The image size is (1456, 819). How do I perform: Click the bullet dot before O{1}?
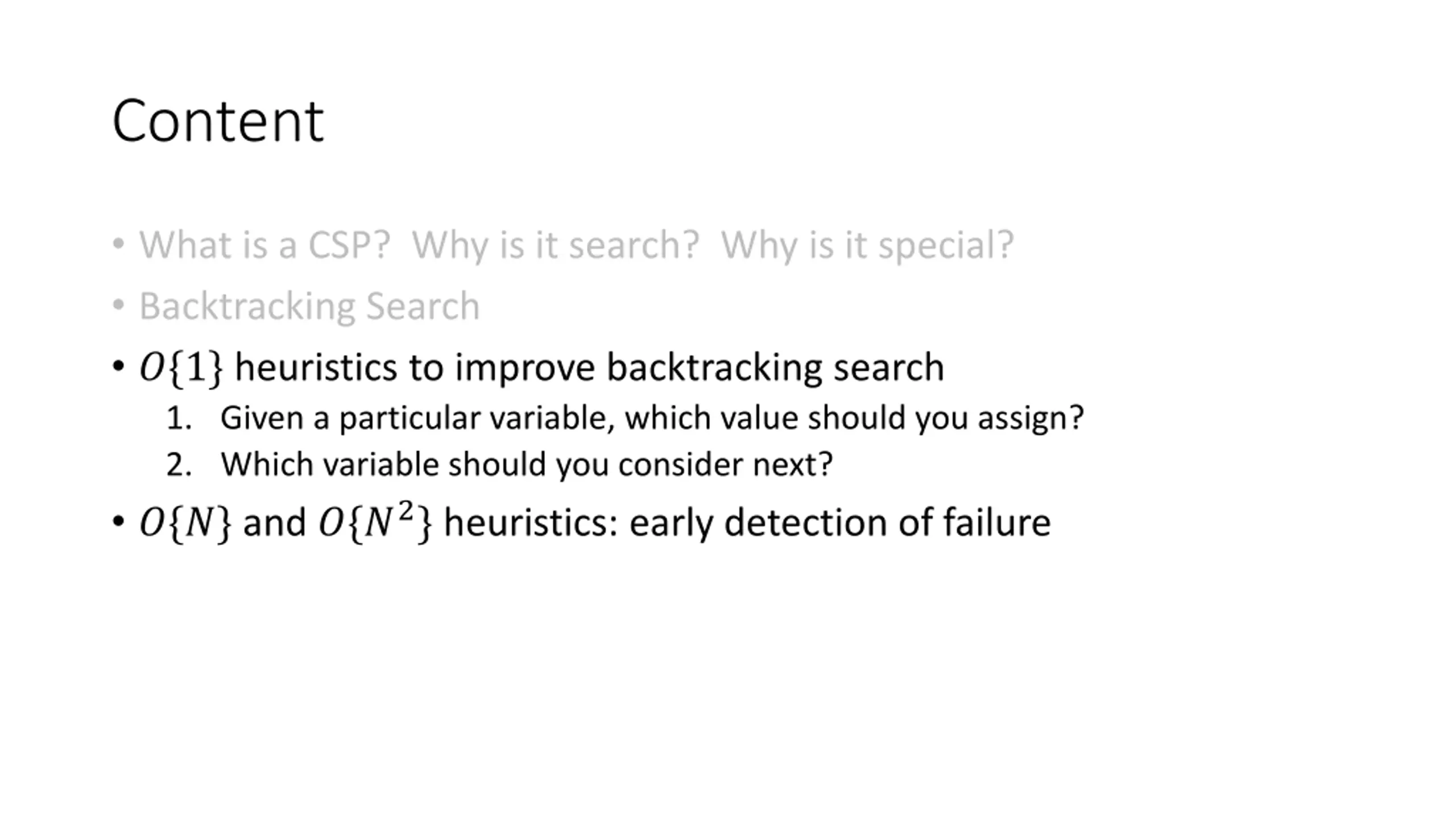pos(118,367)
